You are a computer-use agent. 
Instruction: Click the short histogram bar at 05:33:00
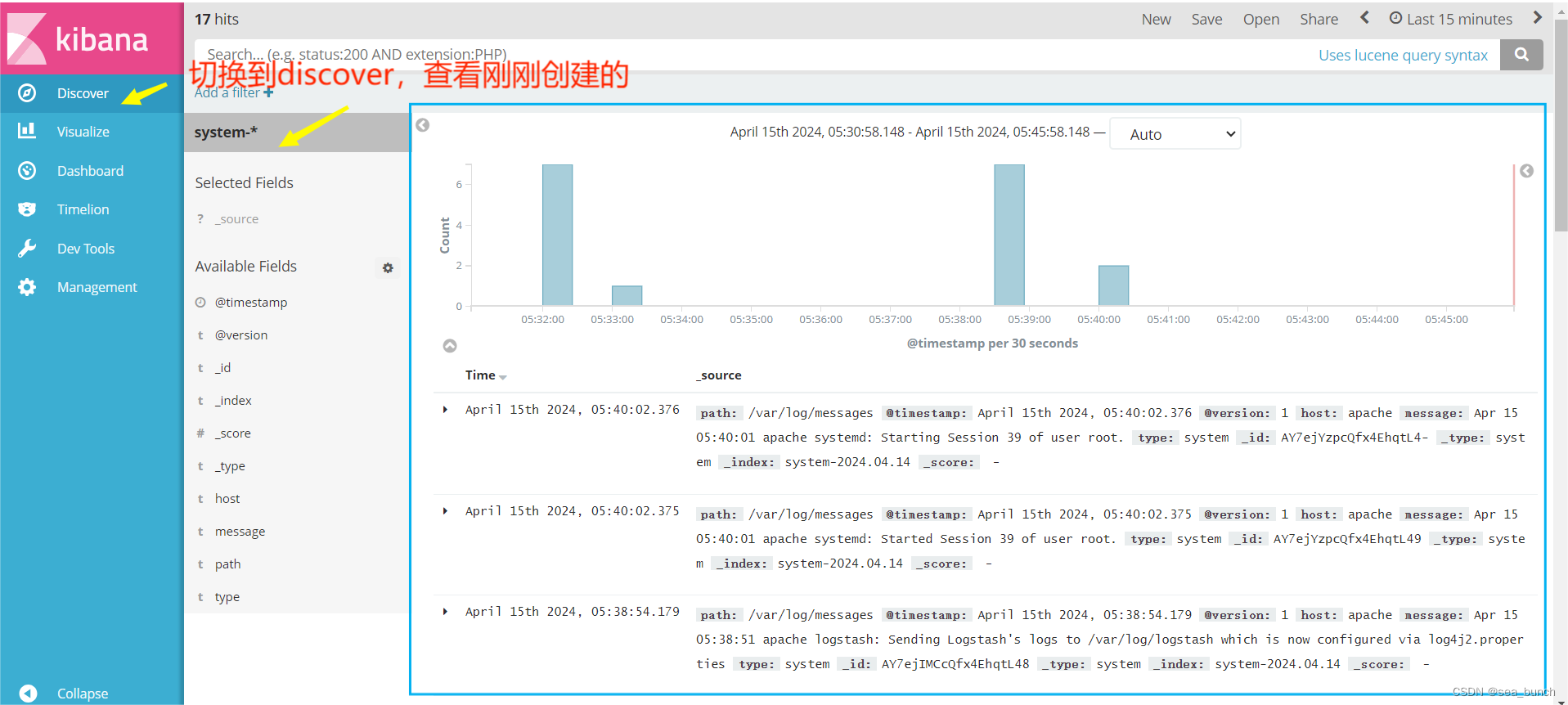(x=627, y=295)
